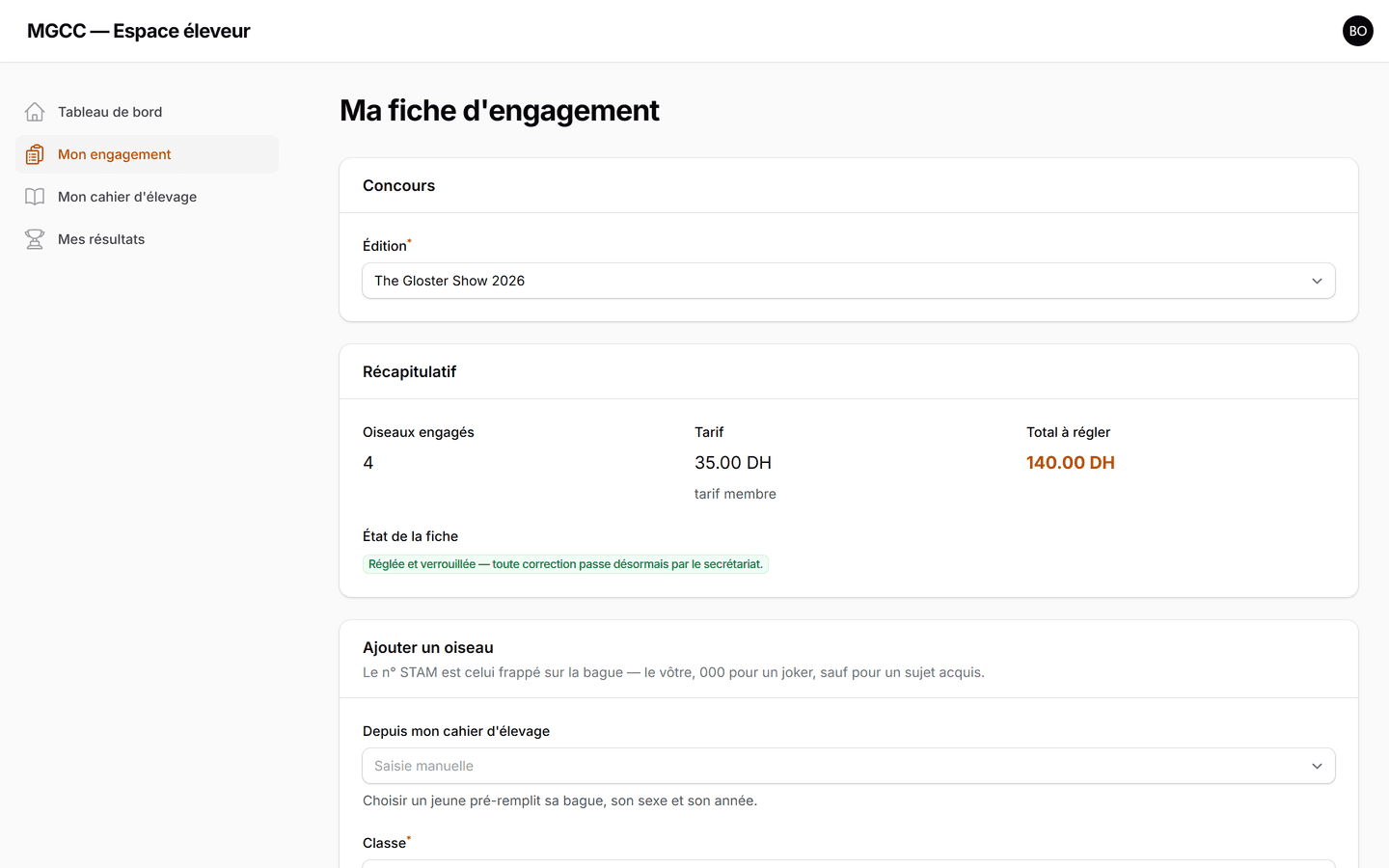Open the Édition combo box showing The Gloster Show 2026
This screenshot has height=868, width=1389.
click(x=849, y=281)
